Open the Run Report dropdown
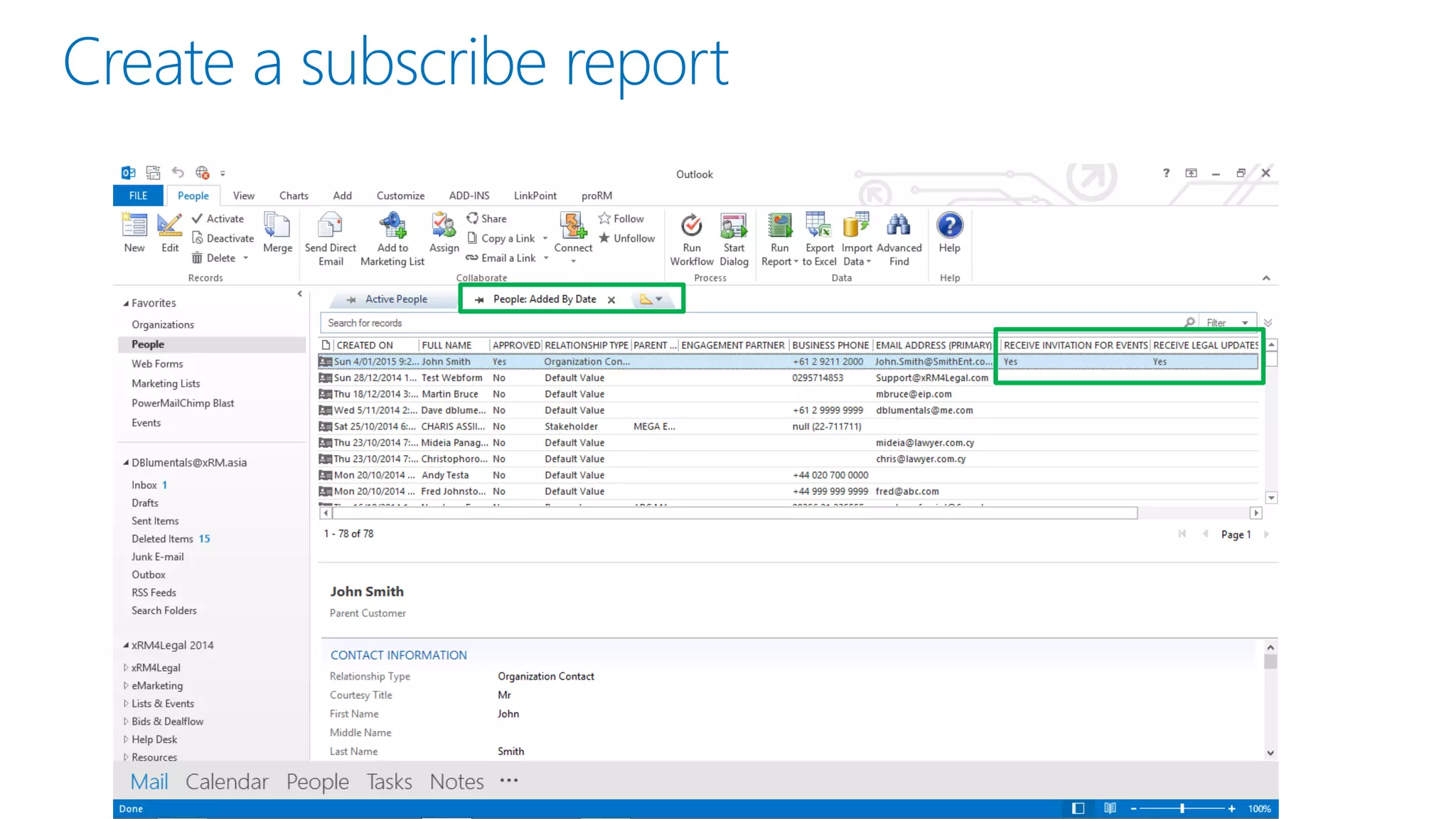This screenshot has width=1456, height=819. click(x=796, y=262)
